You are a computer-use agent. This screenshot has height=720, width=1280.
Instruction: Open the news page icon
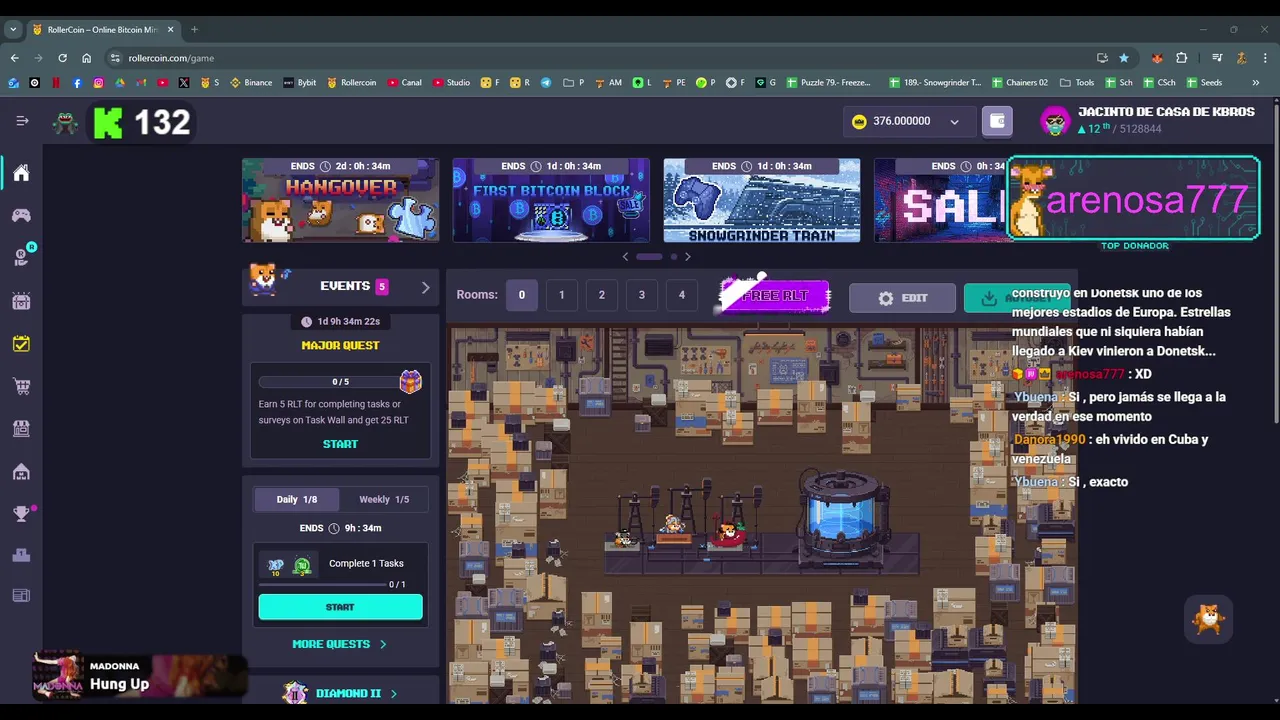(21, 596)
